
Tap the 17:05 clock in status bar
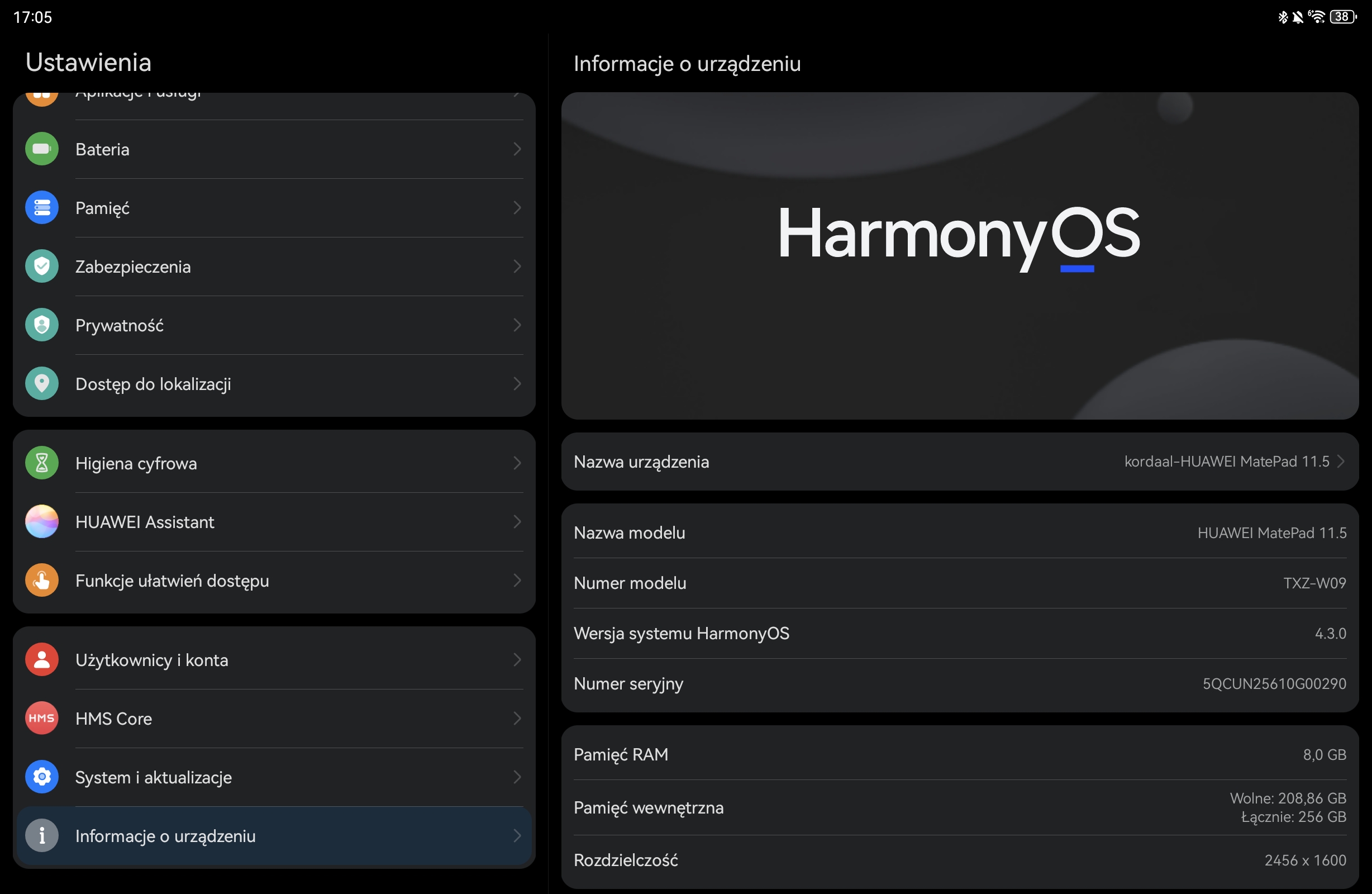pos(32,17)
